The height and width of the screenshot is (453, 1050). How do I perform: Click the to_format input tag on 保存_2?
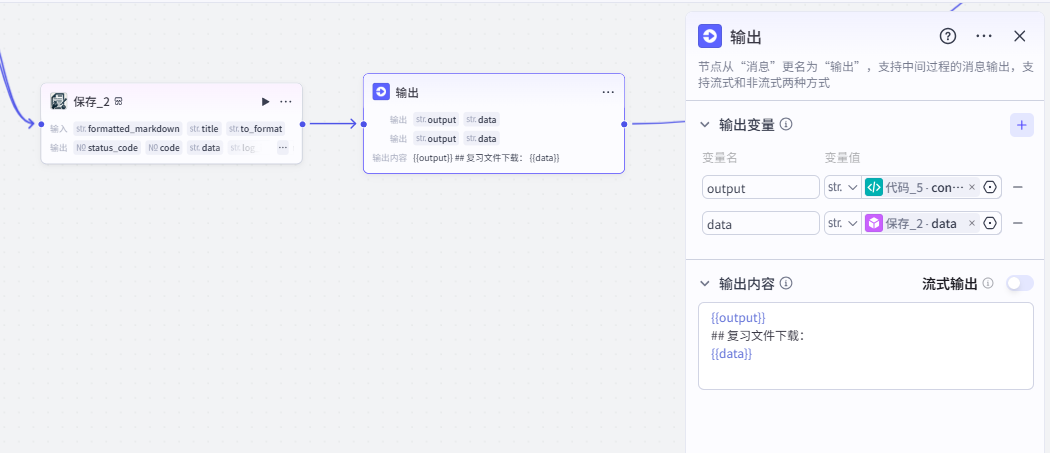256,129
